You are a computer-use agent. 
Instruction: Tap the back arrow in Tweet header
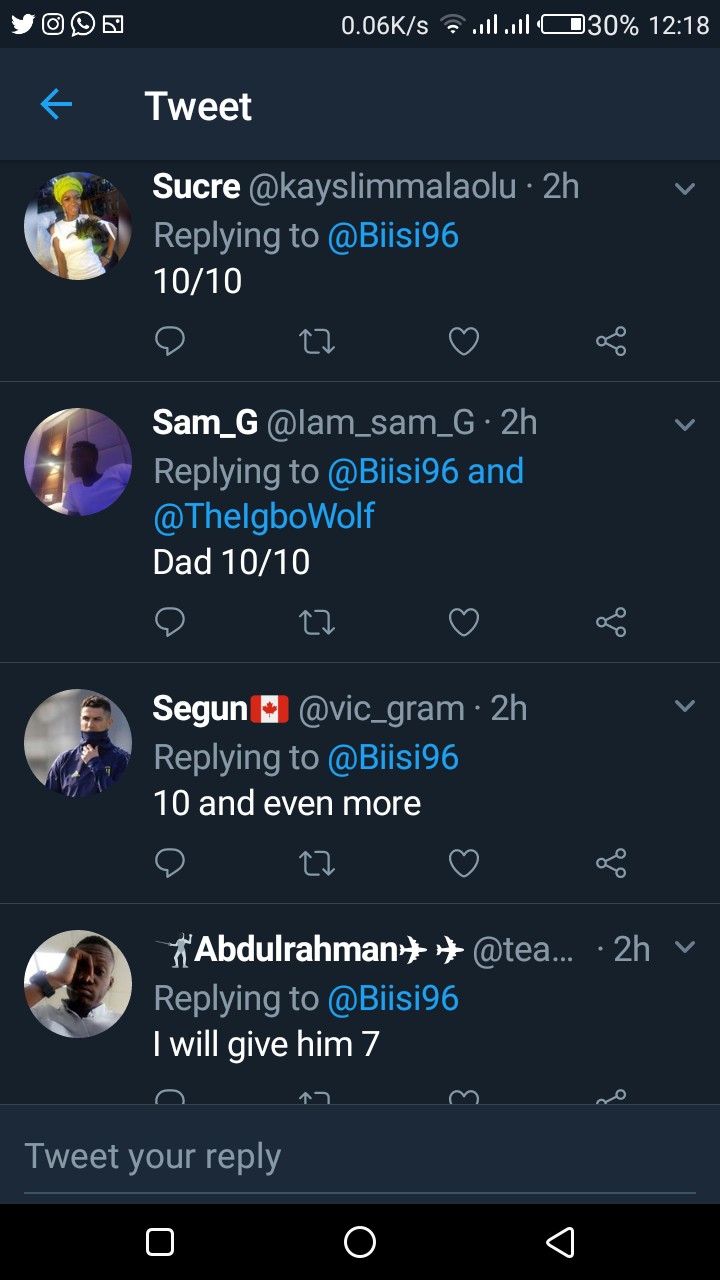click(x=56, y=104)
